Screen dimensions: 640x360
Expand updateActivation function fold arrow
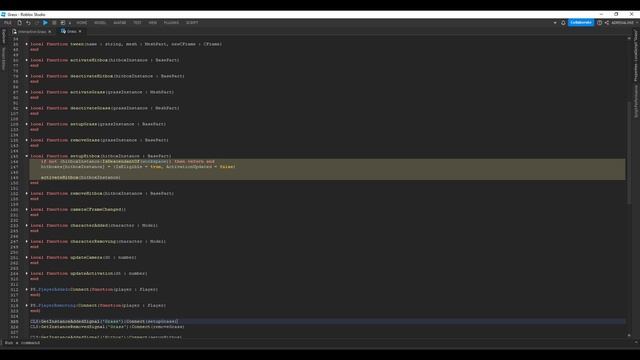(27, 273)
